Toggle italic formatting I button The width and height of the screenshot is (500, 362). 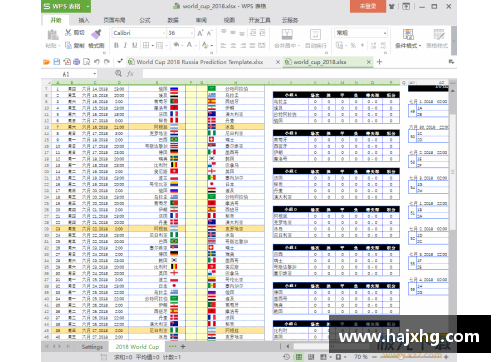click(x=125, y=45)
